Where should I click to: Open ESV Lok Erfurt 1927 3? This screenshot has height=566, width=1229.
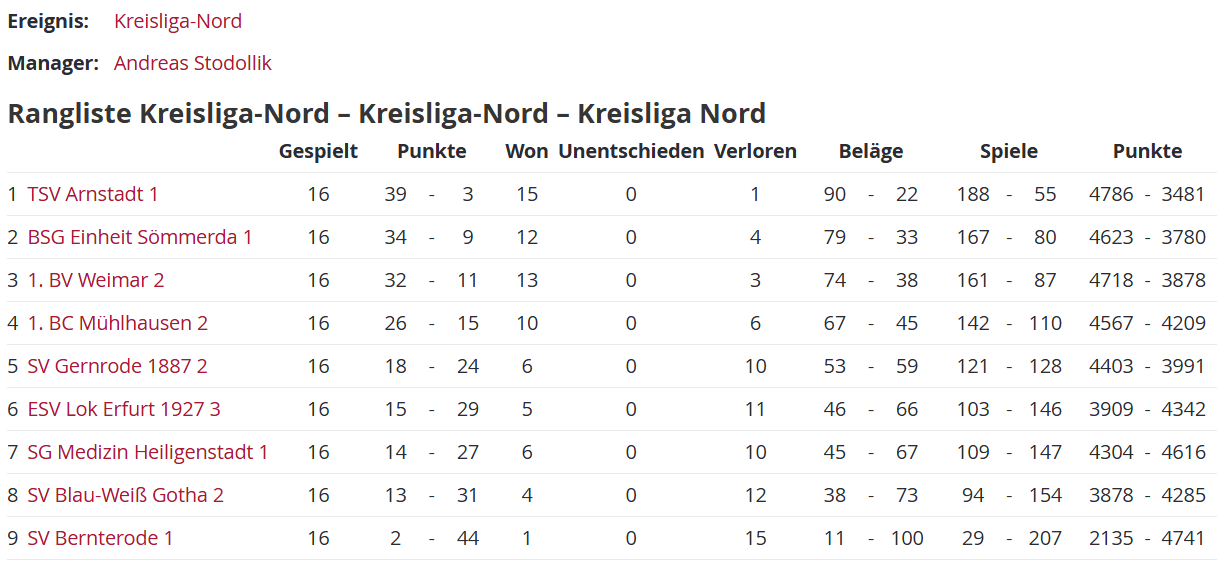[124, 409]
